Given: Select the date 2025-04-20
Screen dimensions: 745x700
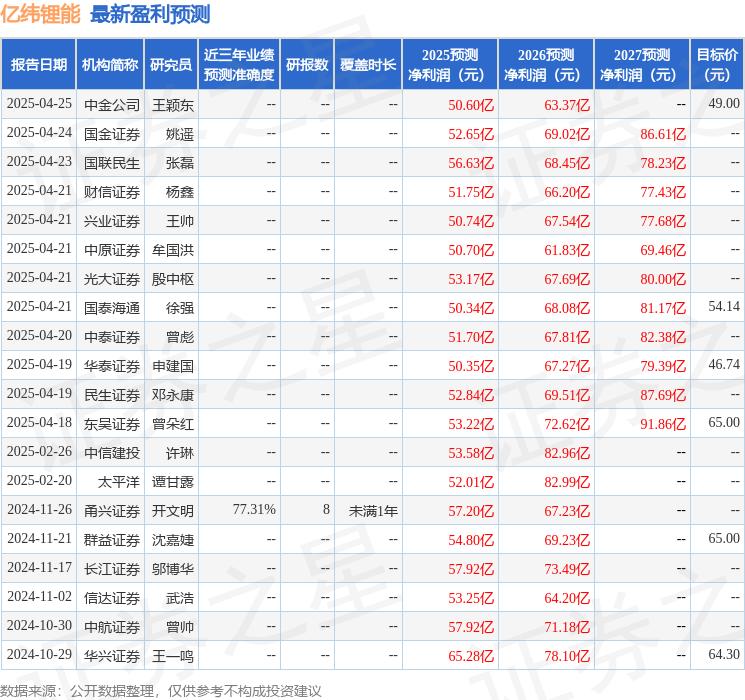Looking at the screenshot, I should (39, 336).
